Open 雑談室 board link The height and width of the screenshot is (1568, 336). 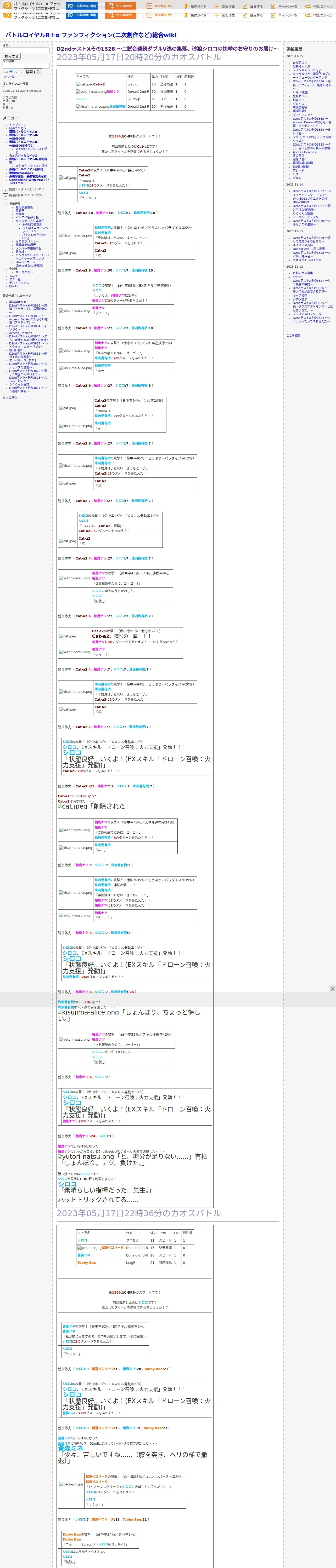point(20,211)
